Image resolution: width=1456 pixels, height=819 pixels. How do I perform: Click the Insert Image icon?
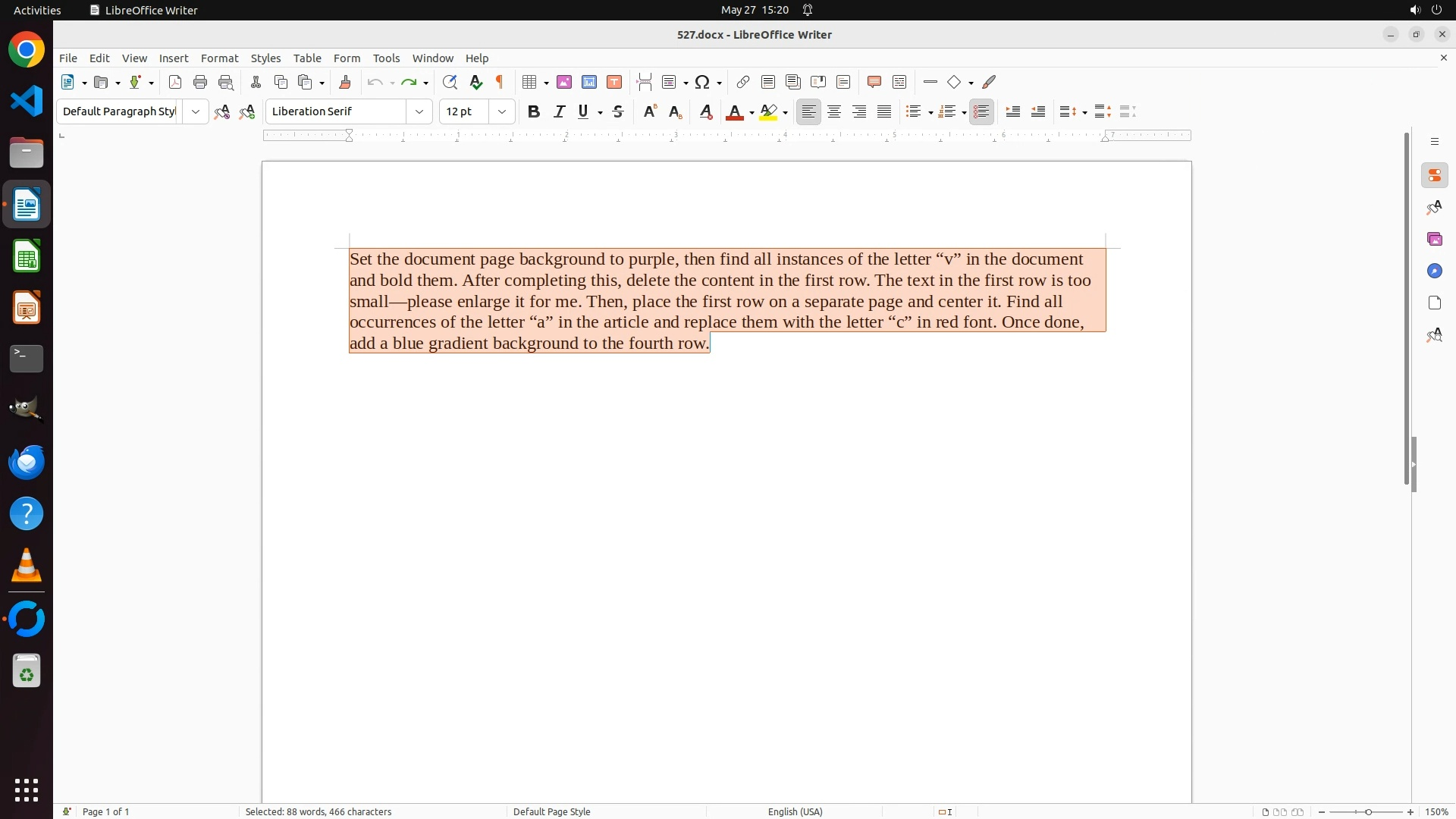564,82
